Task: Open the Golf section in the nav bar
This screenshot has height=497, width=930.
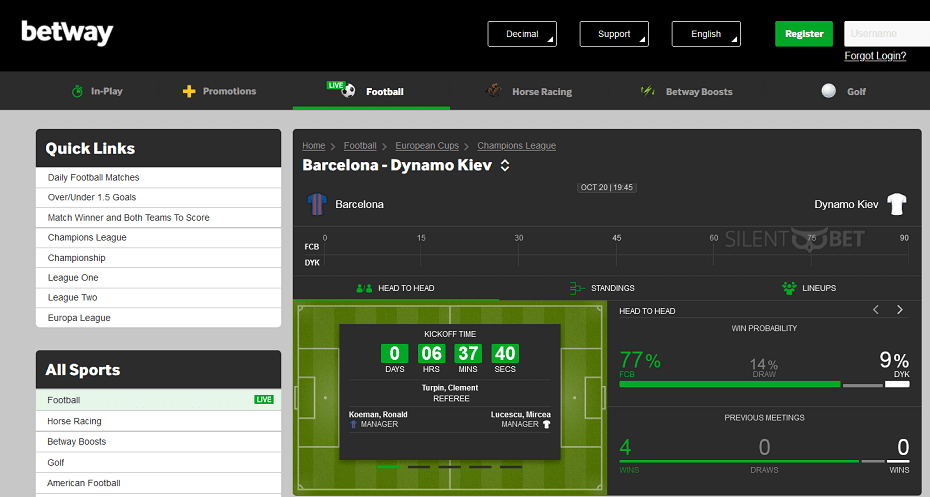Action: tap(843, 91)
